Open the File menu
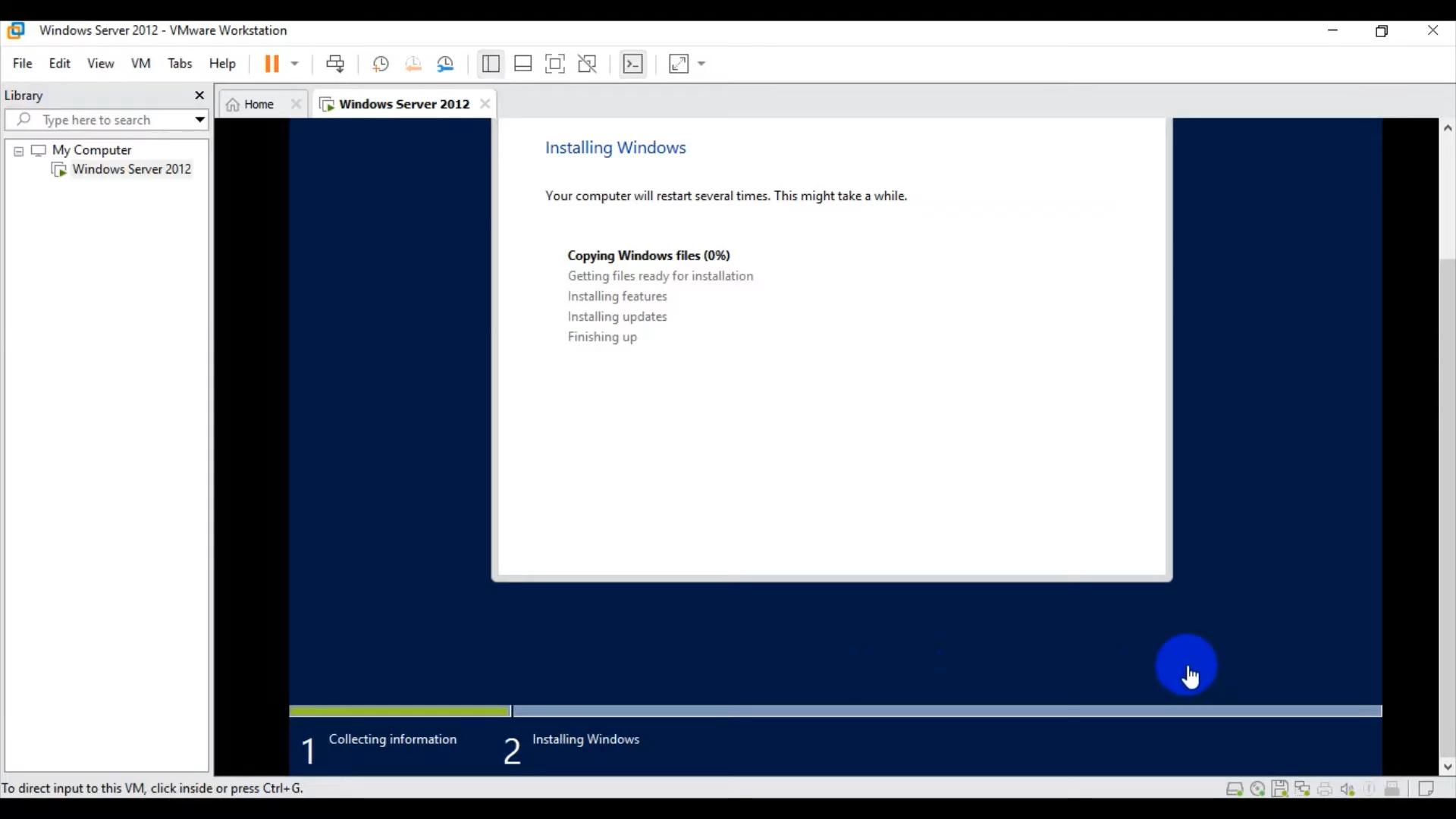Screen dimensions: 1456x819 coord(23,64)
